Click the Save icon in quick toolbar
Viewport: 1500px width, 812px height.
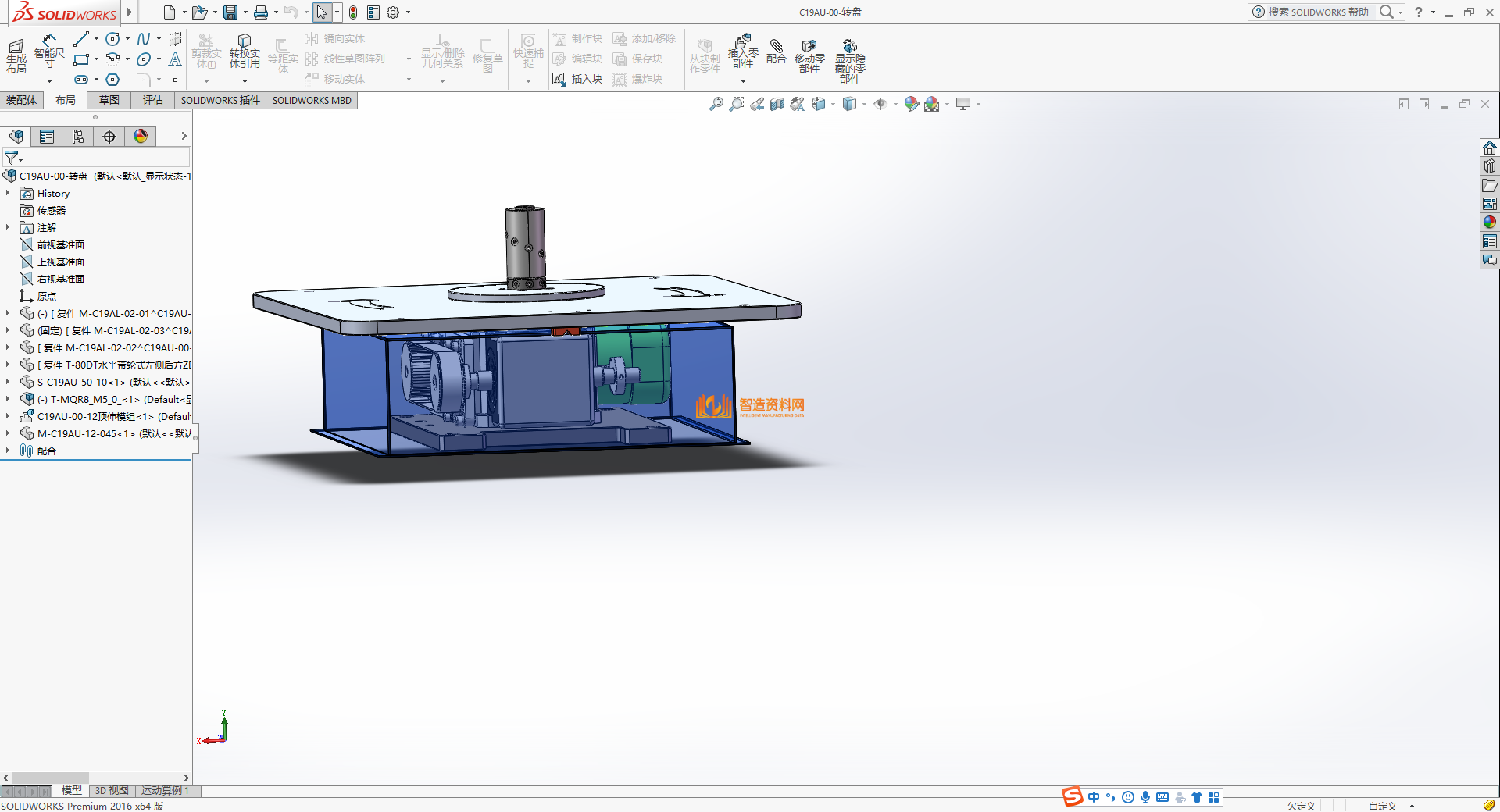230,12
